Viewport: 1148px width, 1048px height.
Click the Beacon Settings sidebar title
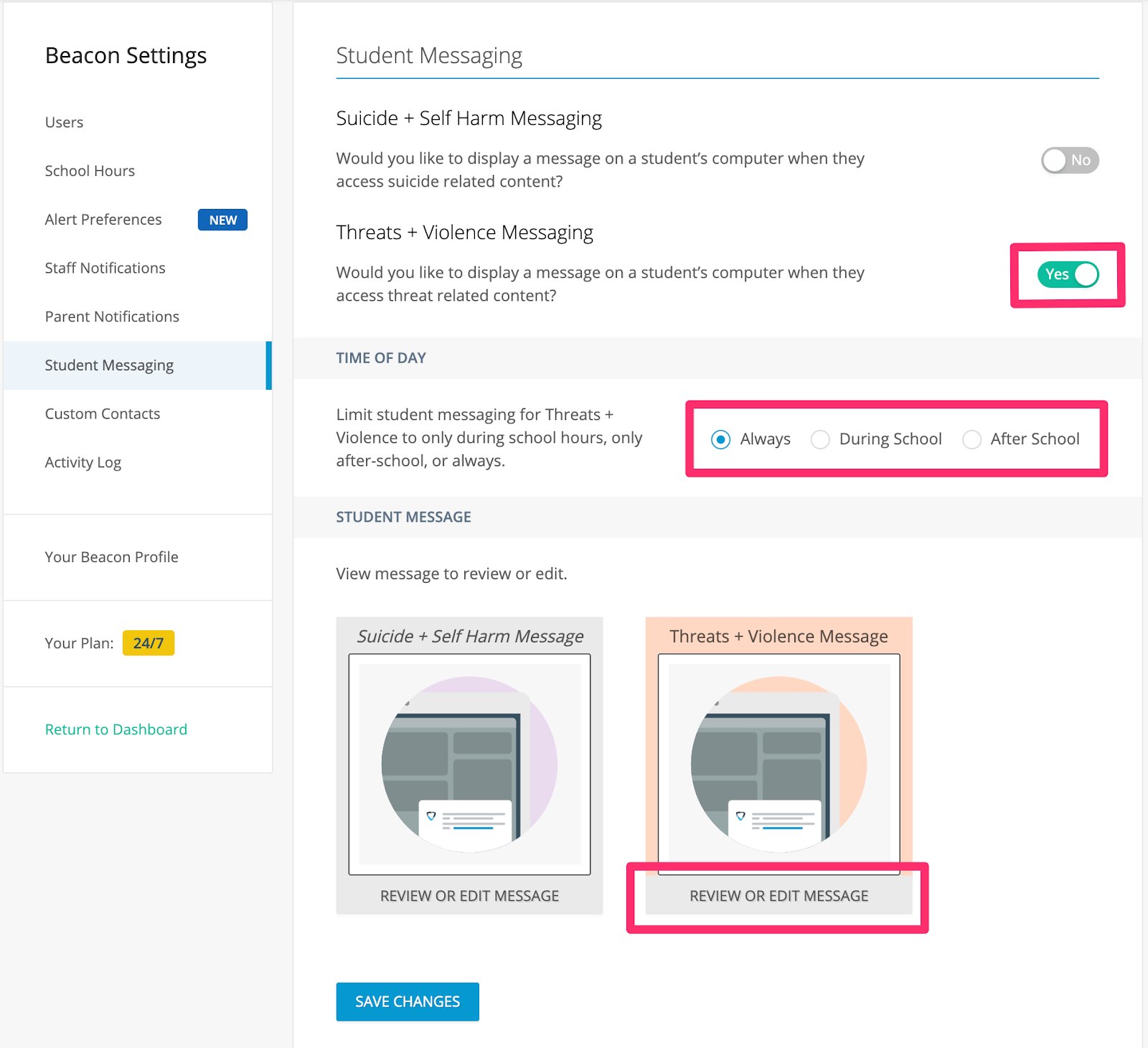click(126, 56)
